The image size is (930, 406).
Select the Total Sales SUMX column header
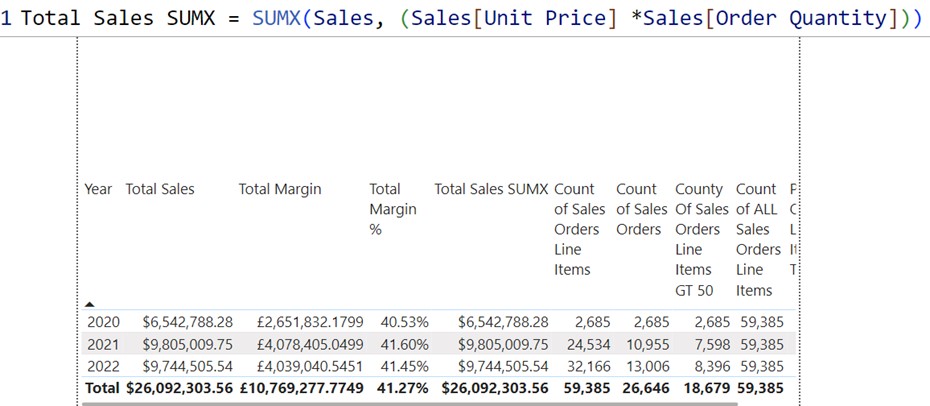[x=491, y=189]
